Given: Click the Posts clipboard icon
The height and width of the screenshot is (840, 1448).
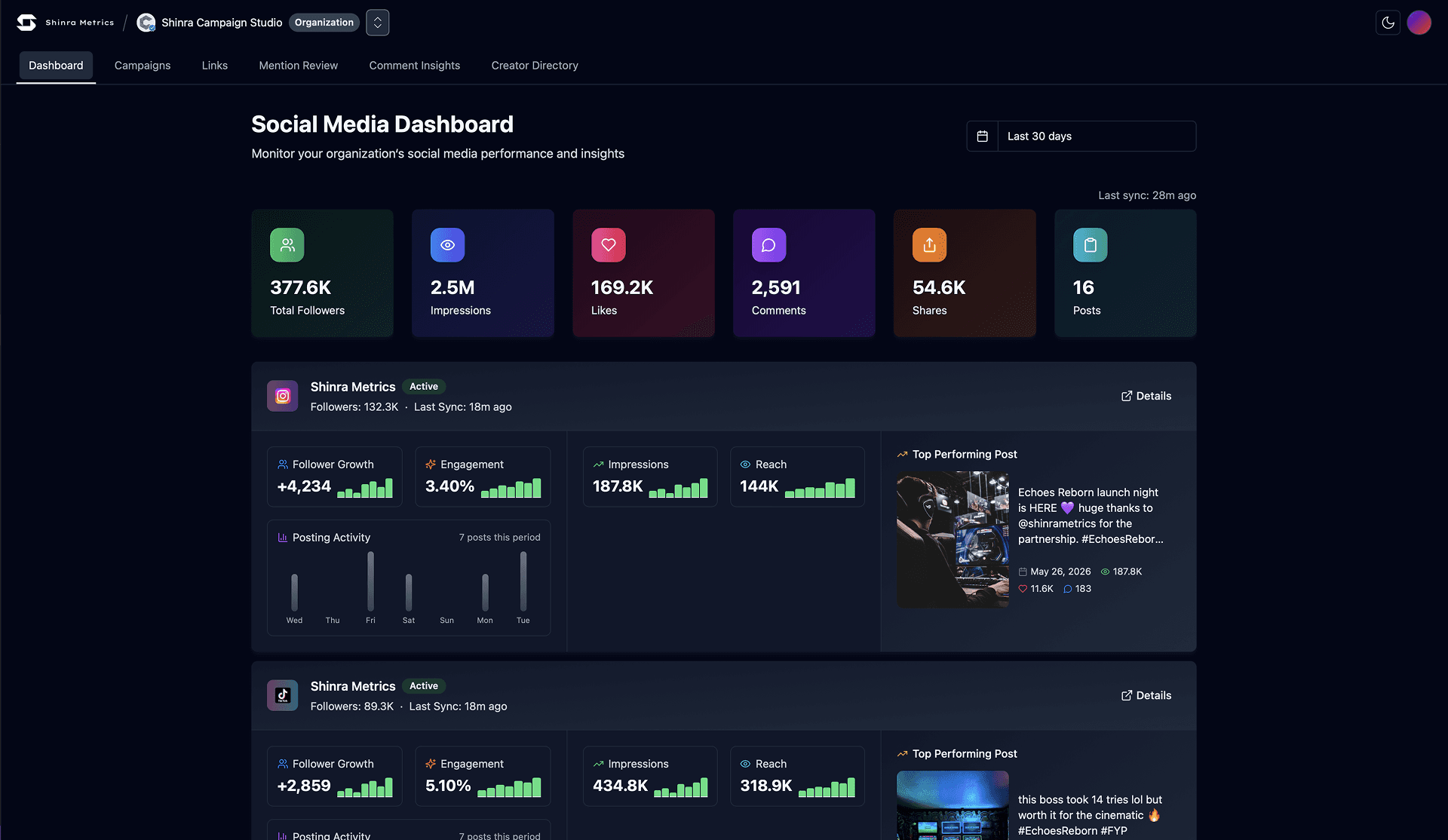Looking at the screenshot, I should (1091, 245).
